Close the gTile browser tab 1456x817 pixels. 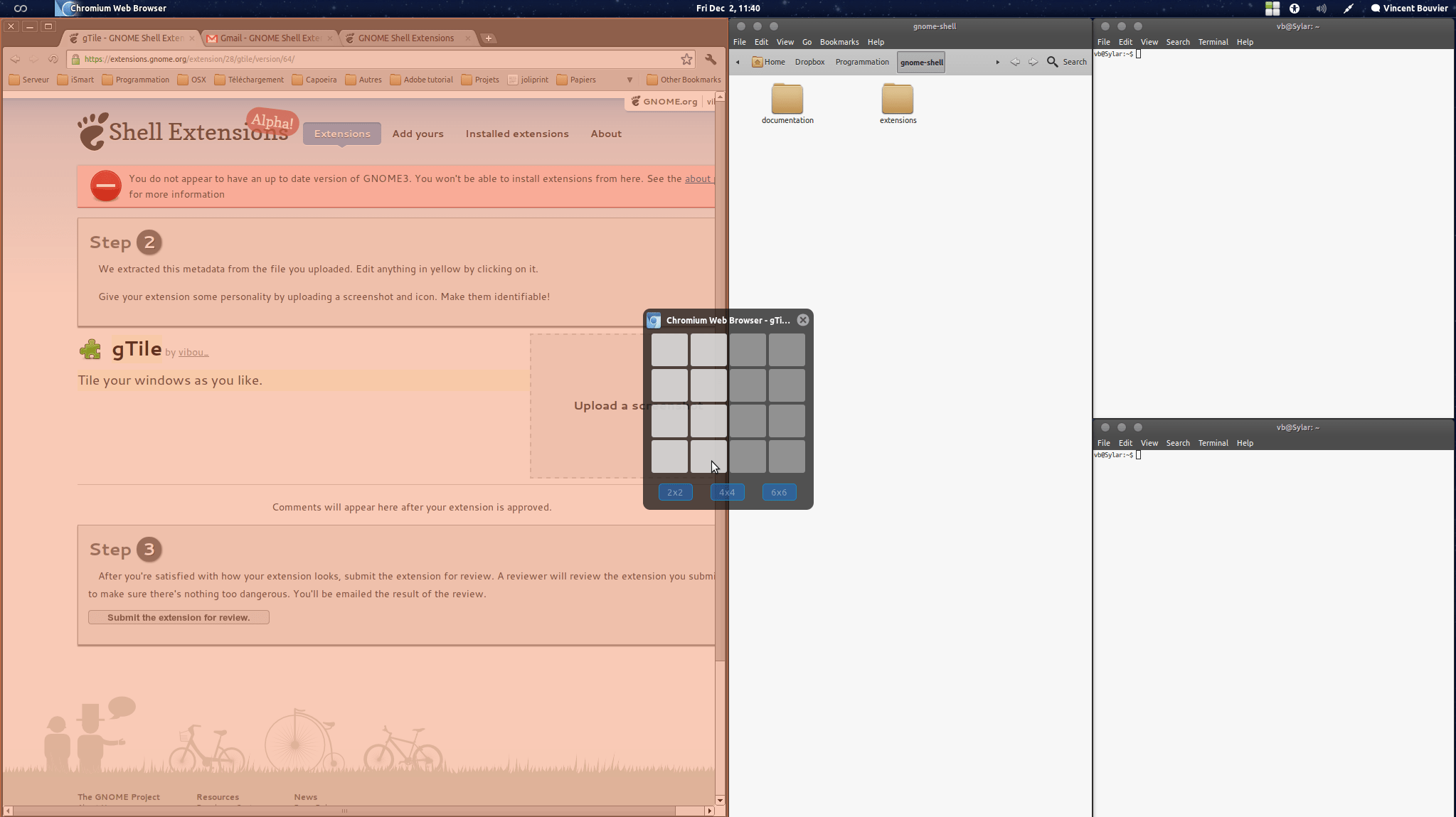(192, 38)
